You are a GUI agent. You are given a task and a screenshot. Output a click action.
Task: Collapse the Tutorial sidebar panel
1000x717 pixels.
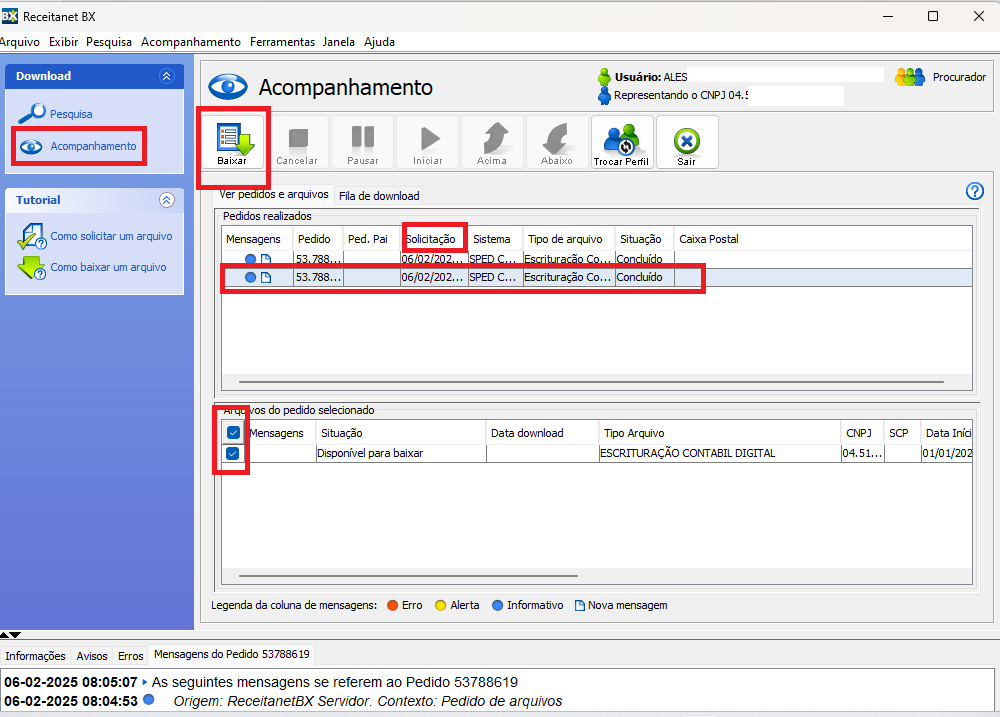click(167, 200)
